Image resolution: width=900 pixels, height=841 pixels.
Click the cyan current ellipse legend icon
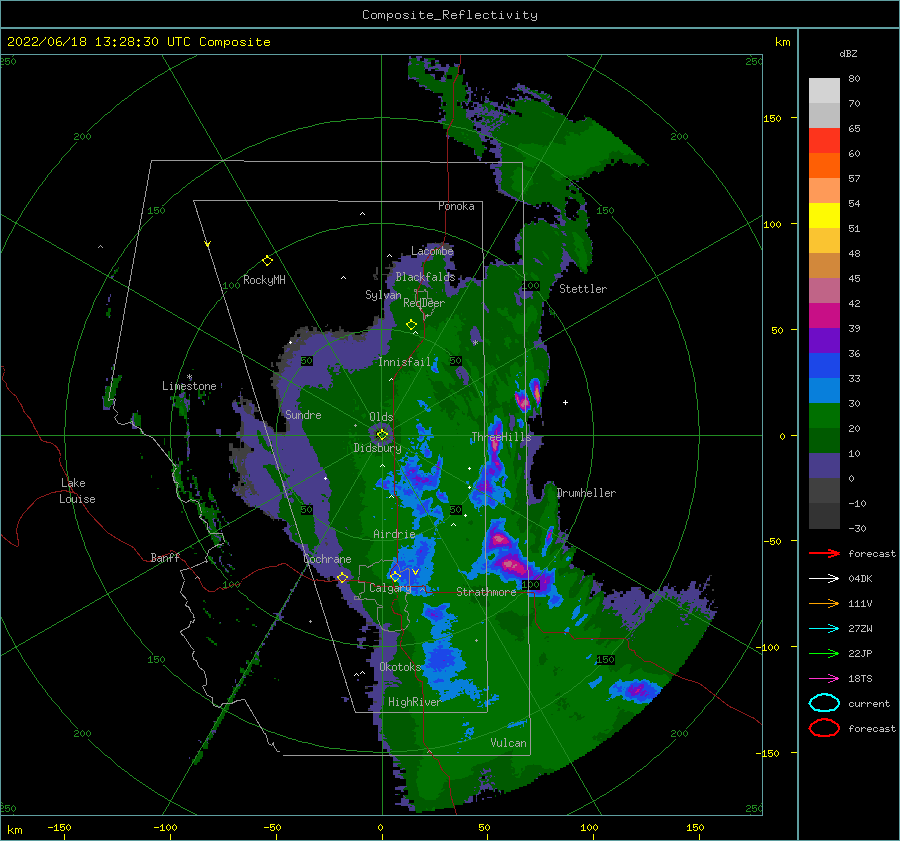point(824,703)
